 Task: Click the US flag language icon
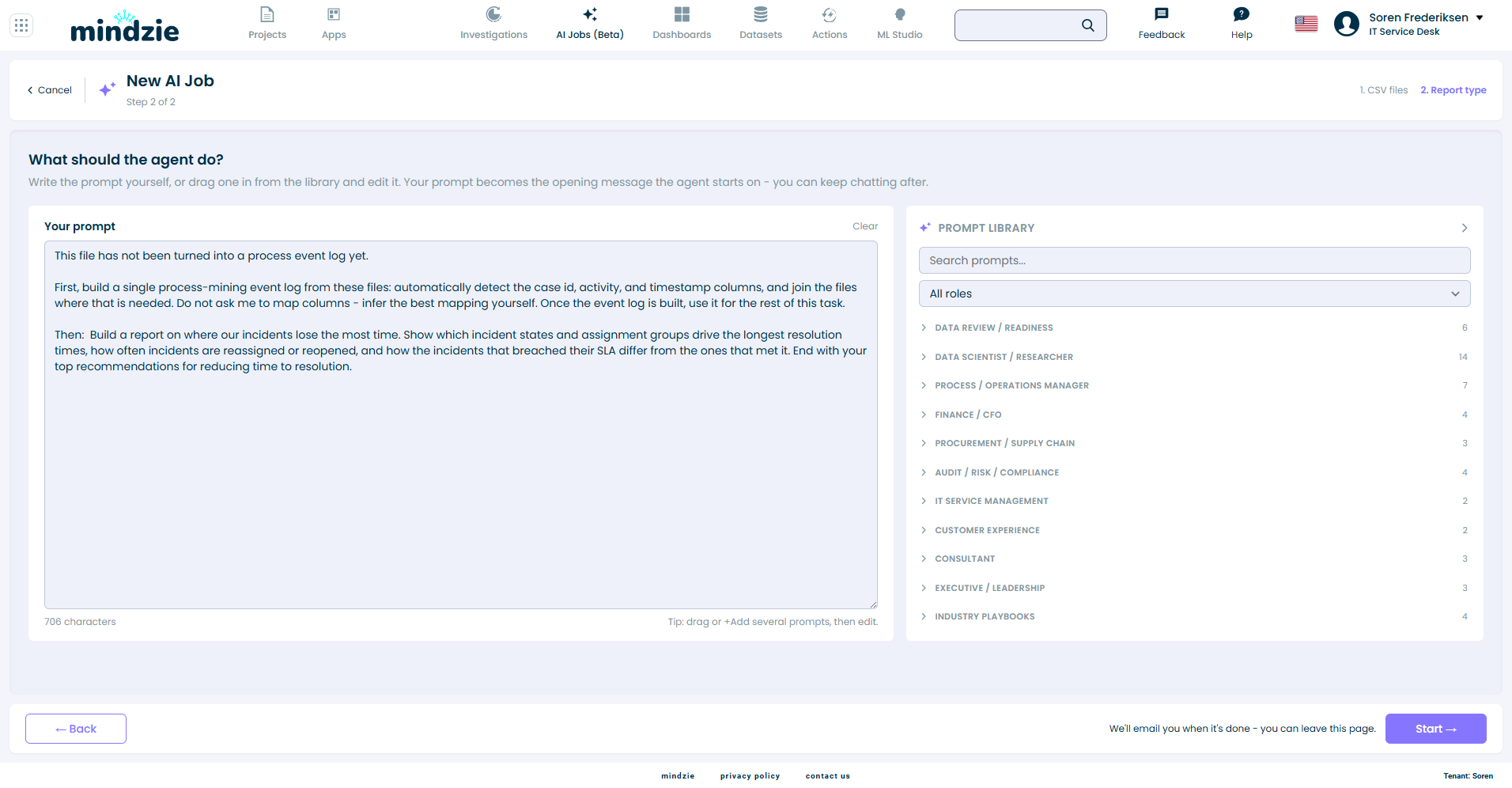[x=1306, y=25]
